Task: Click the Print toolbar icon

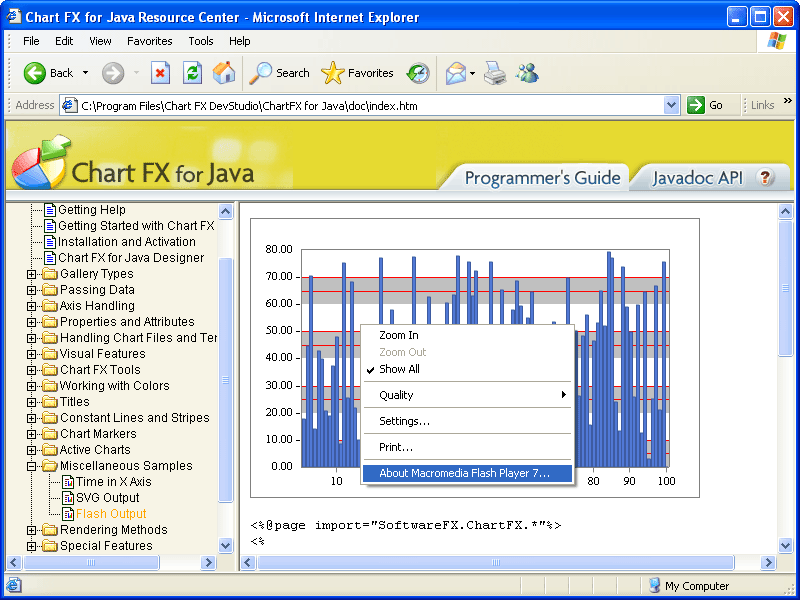Action: [495, 73]
